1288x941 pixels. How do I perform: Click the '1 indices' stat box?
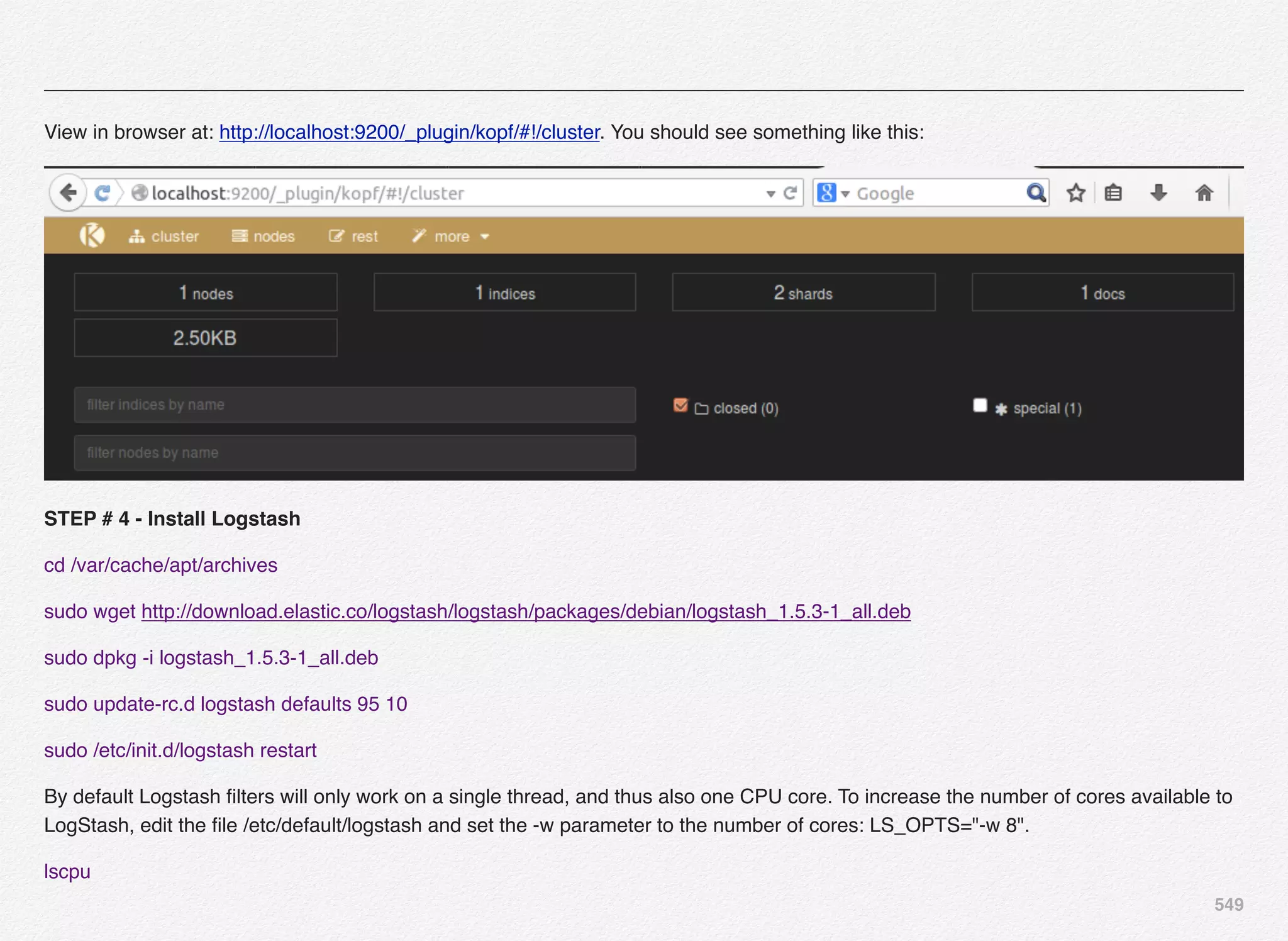[x=505, y=292]
